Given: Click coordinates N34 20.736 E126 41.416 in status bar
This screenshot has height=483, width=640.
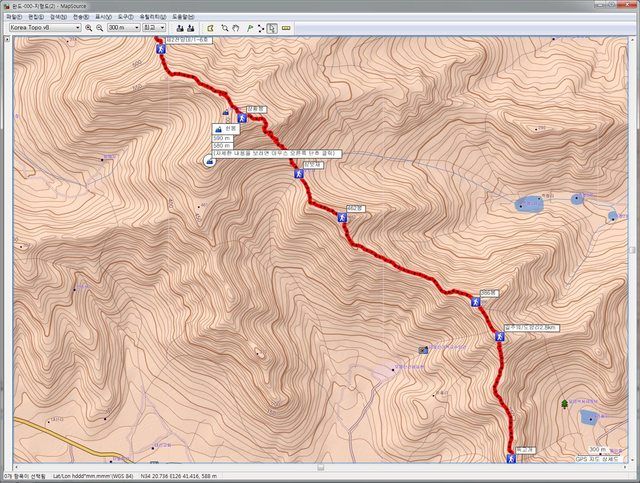Looking at the screenshot, I should (179, 476).
